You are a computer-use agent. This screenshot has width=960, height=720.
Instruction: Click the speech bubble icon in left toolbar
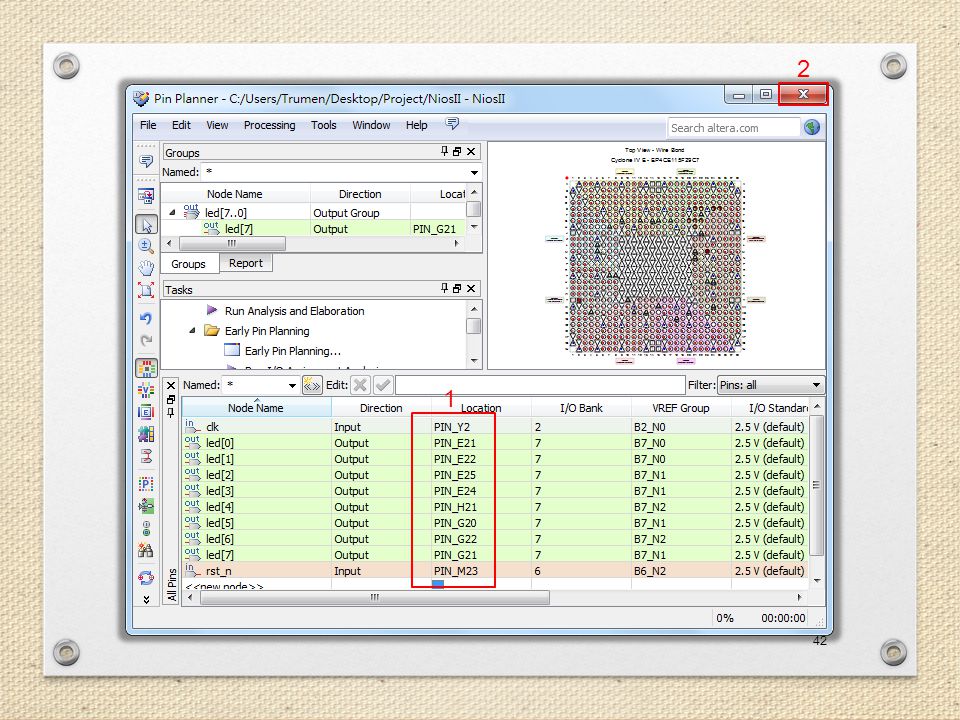[x=146, y=161]
